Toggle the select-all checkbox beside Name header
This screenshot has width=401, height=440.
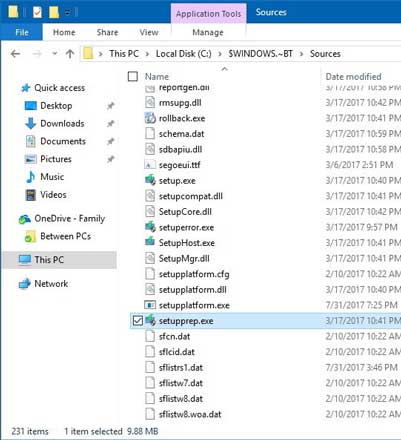point(133,76)
